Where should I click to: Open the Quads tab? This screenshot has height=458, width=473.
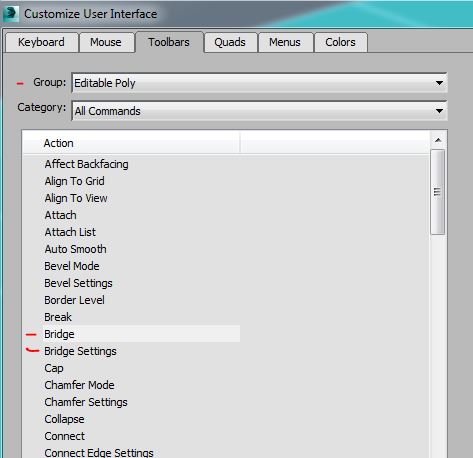pos(230,42)
